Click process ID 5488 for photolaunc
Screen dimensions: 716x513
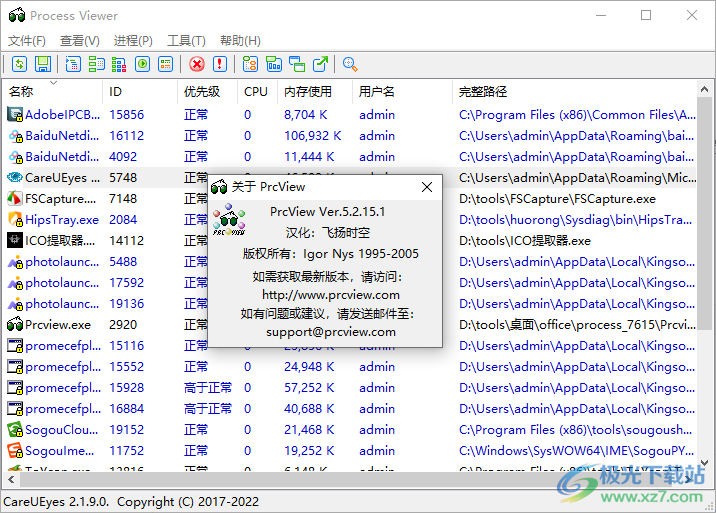coord(123,262)
